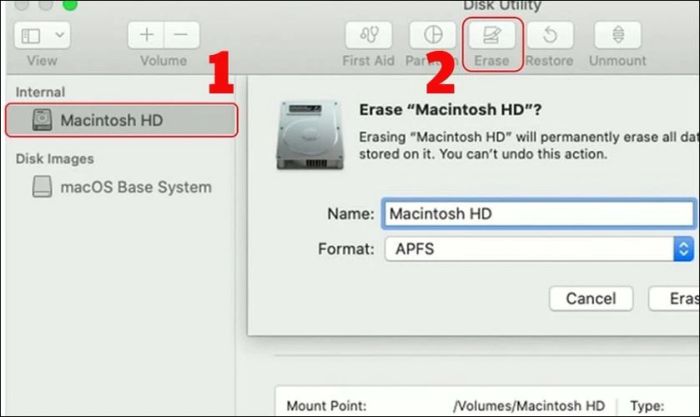Click the Mount Point label
The height and width of the screenshot is (417, 700).
pyautogui.click(x=326, y=406)
